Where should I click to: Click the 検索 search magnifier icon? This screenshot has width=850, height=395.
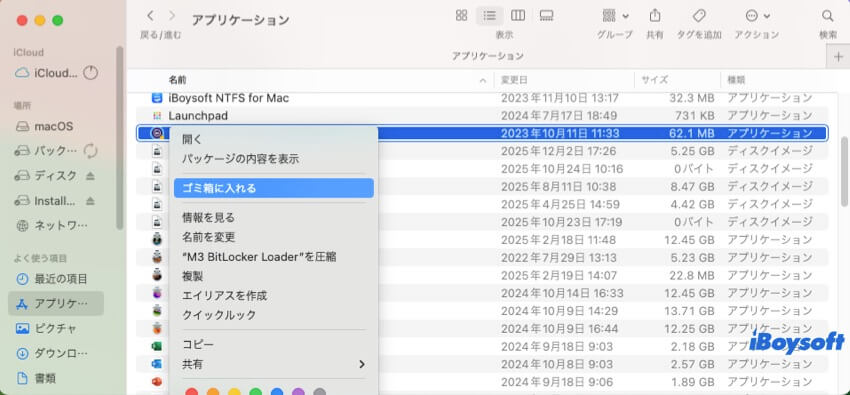pos(827,16)
